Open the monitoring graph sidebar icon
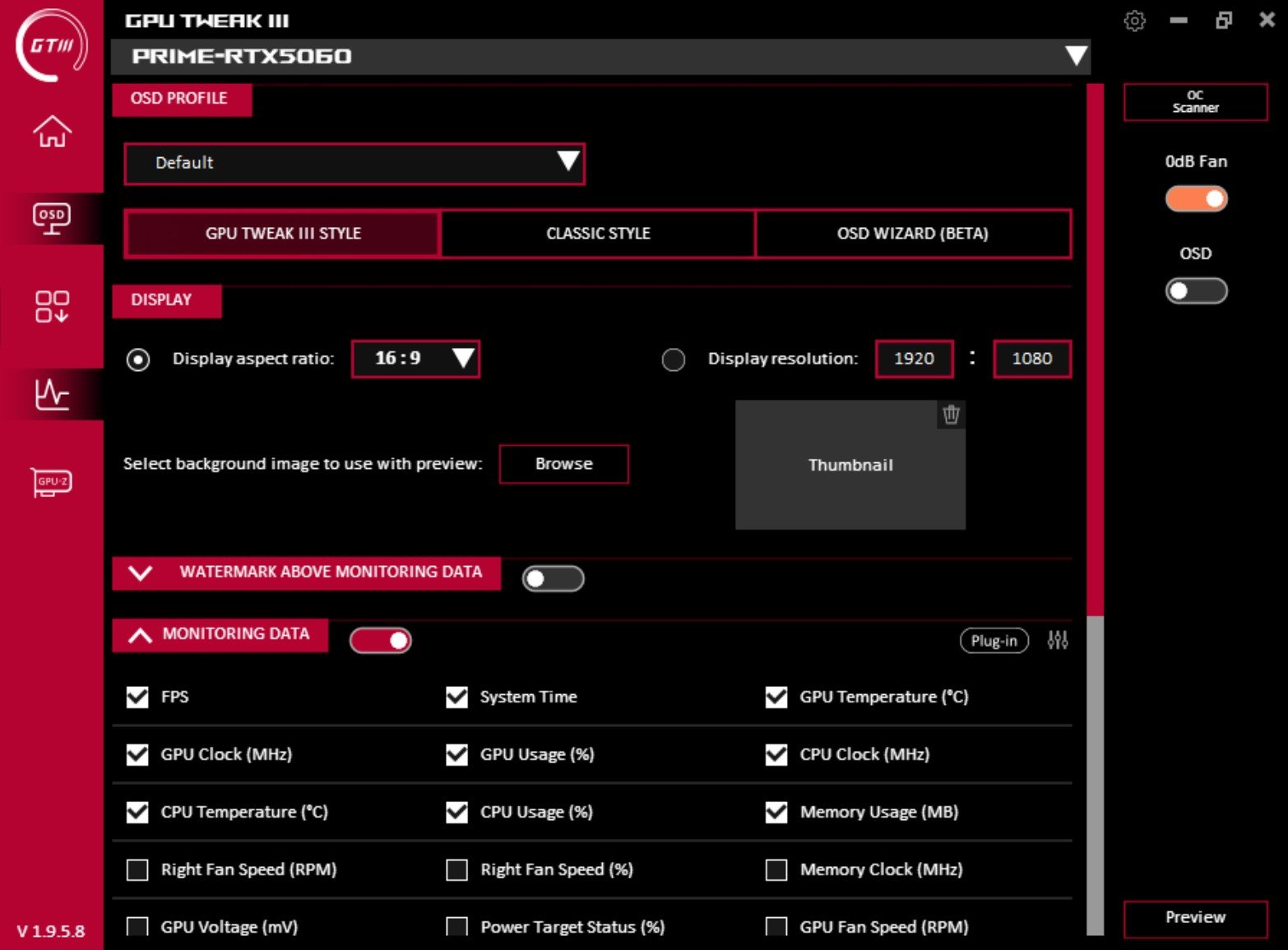The height and width of the screenshot is (950, 1288). [x=52, y=394]
